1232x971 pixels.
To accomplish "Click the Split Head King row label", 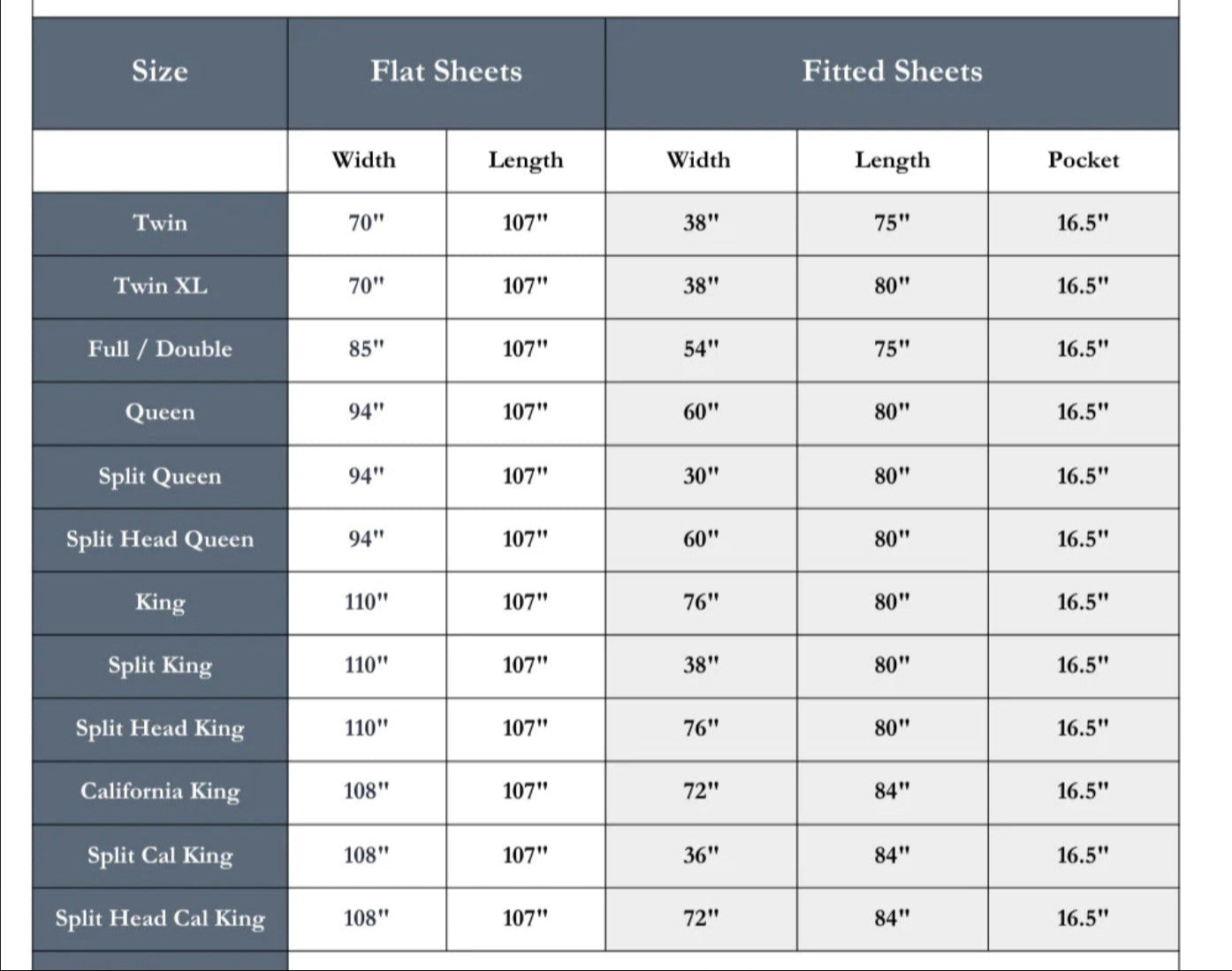I will tap(160, 729).
